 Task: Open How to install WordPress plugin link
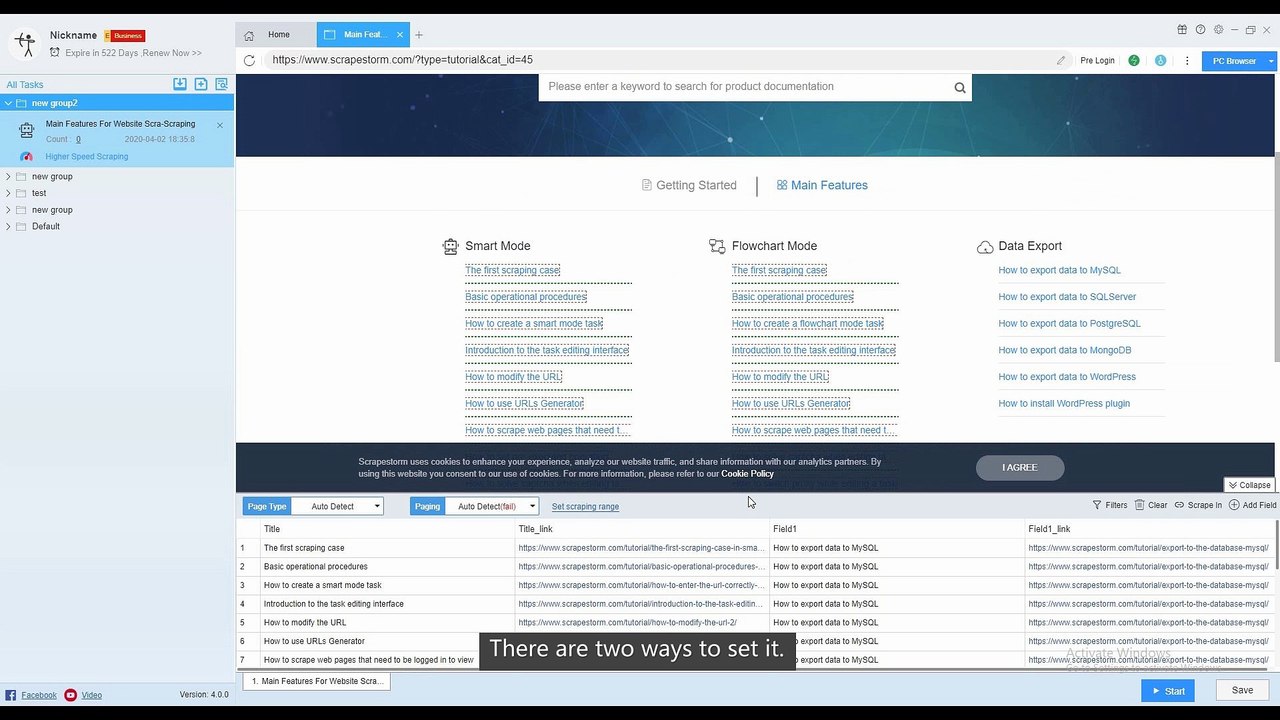[x=1064, y=404]
